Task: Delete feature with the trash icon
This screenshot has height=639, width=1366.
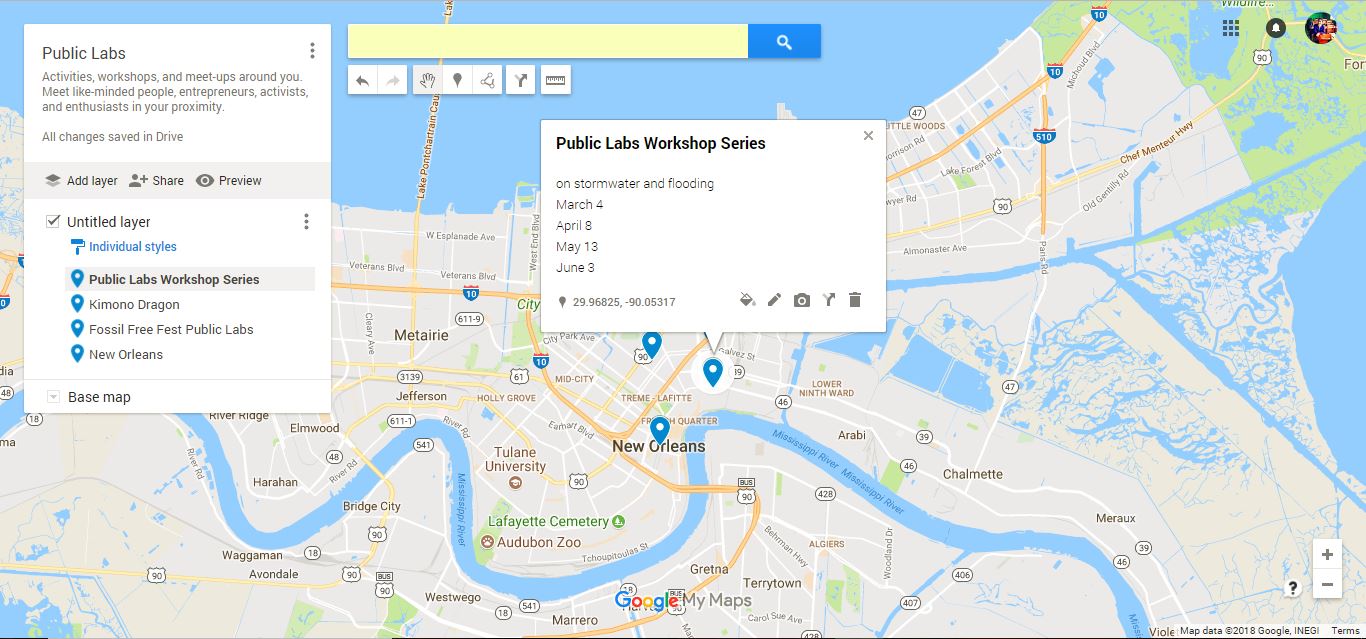Action: 855,300
